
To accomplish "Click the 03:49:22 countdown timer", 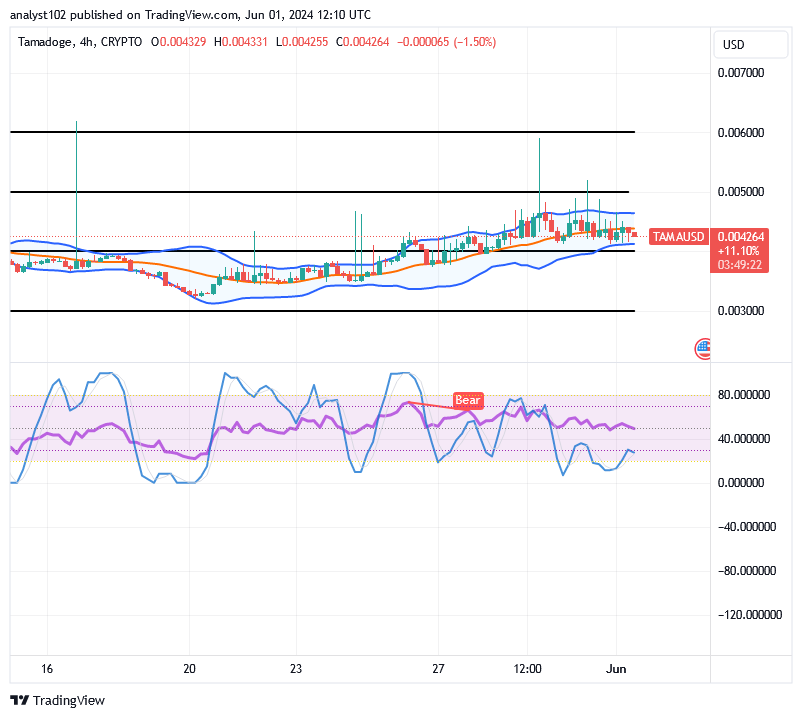I will 740,265.
